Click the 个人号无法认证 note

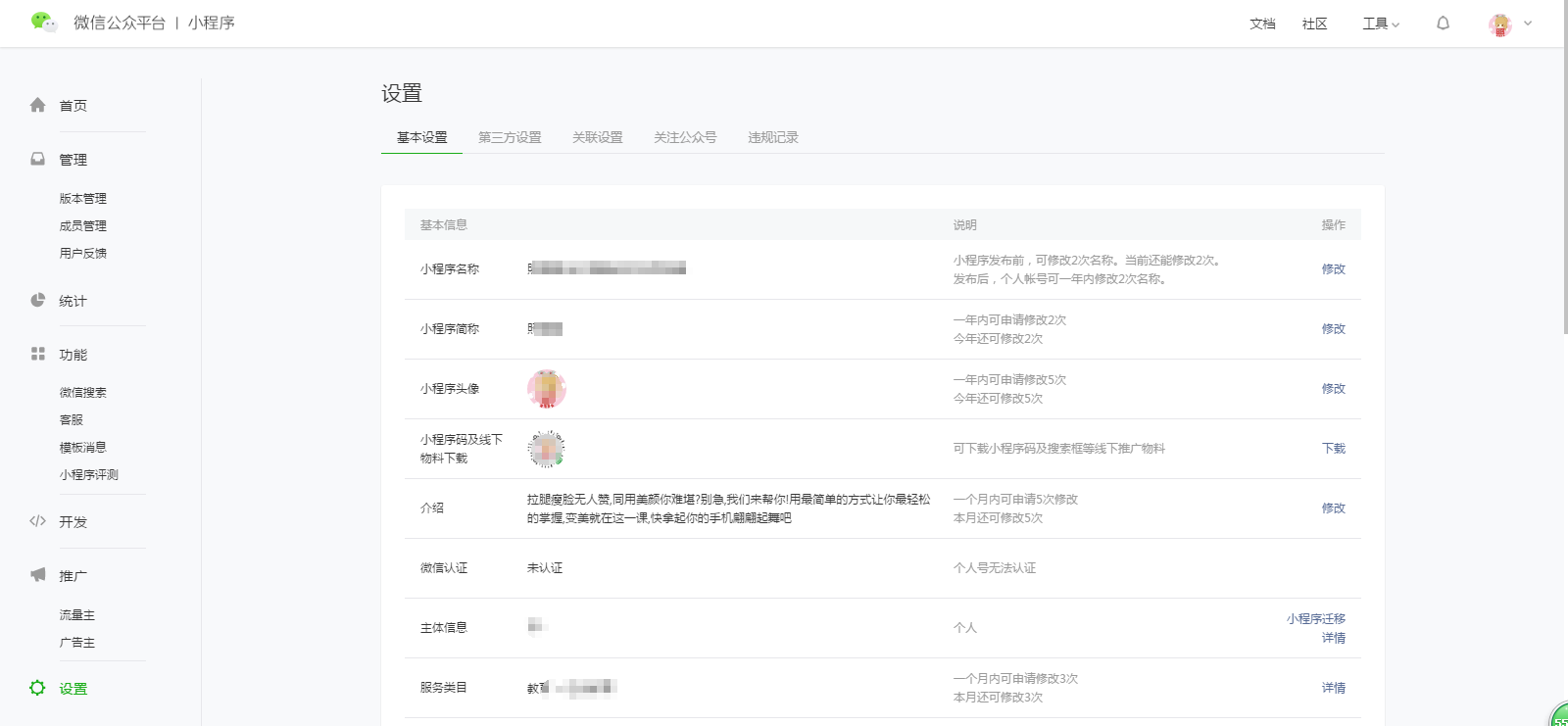click(x=995, y=568)
